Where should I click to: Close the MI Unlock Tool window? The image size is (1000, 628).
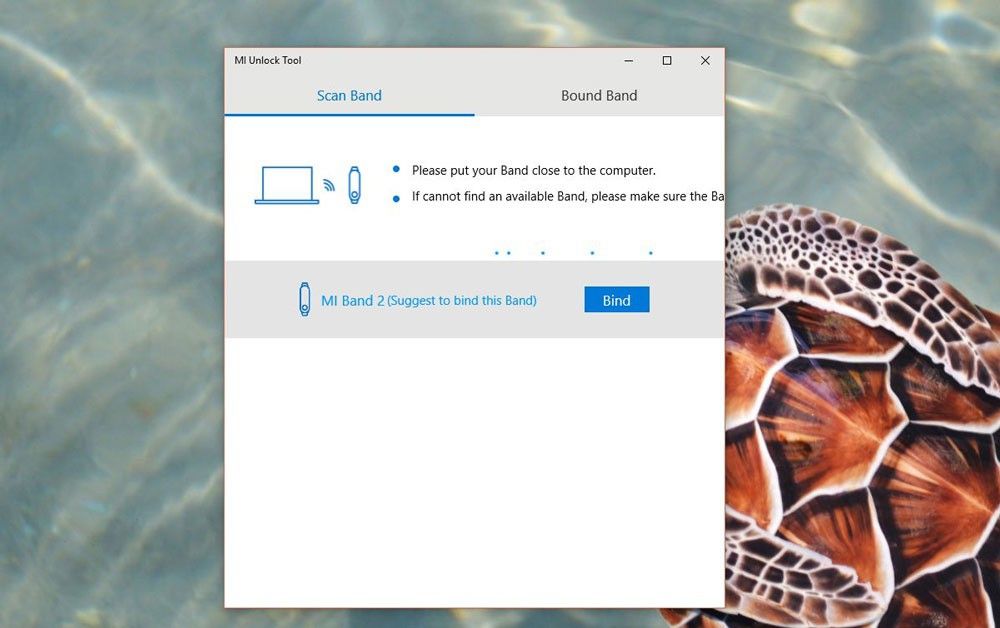[x=705, y=61]
